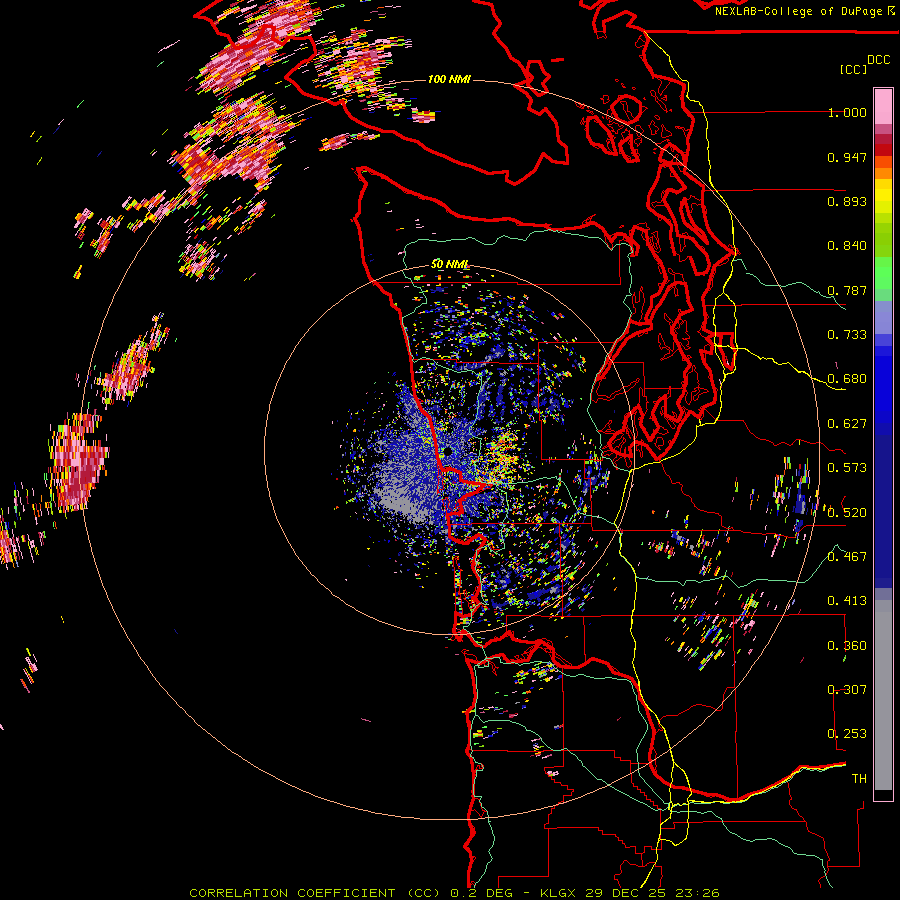Screen dimensions: 900x900
Task: Pick the gray lower segment of the color bar
Action: click(x=883, y=695)
